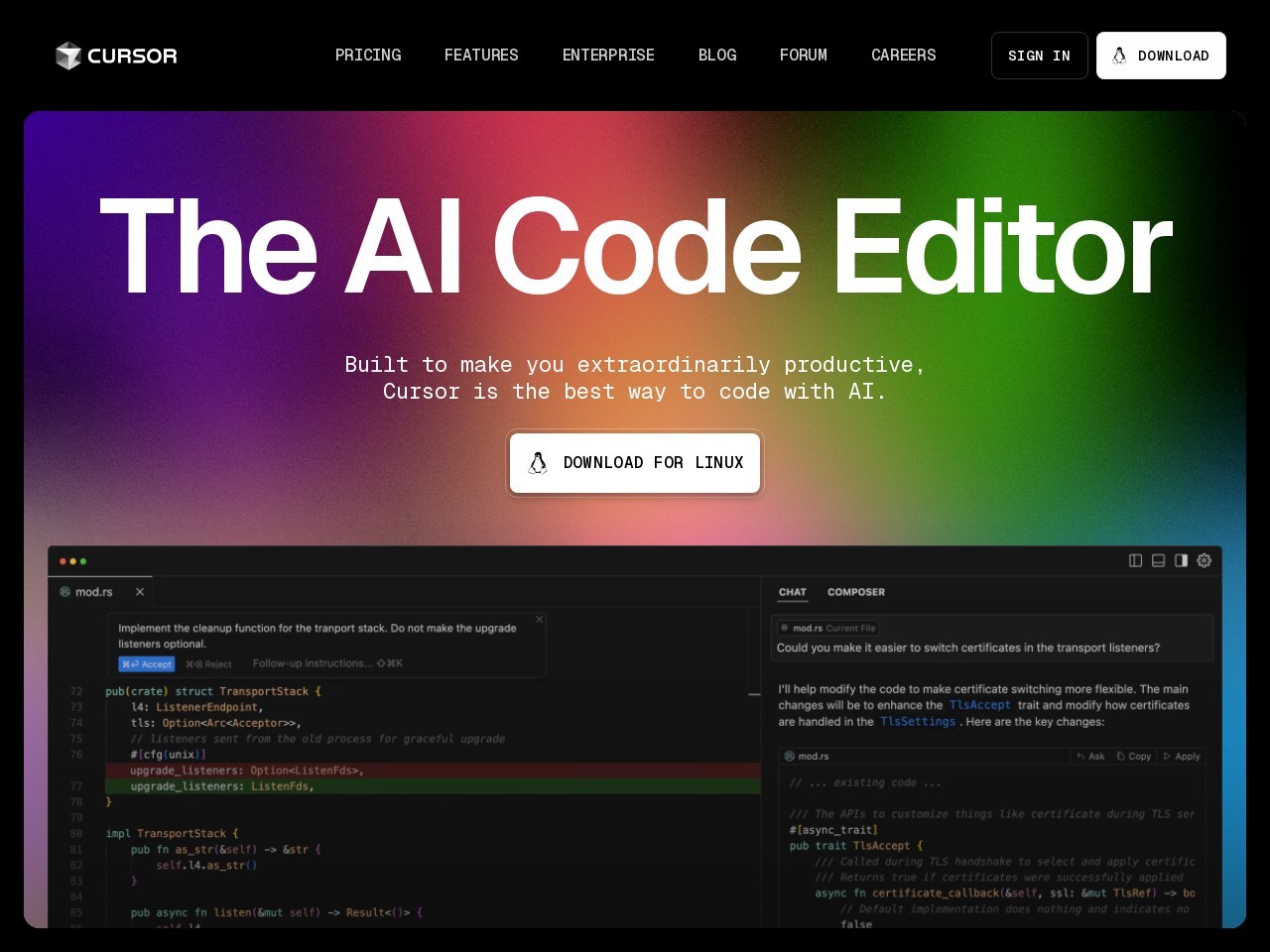Click the "pub trait TlsAccept {" line in chat
Image resolution: width=1270 pixels, height=952 pixels.
[x=856, y=846]
